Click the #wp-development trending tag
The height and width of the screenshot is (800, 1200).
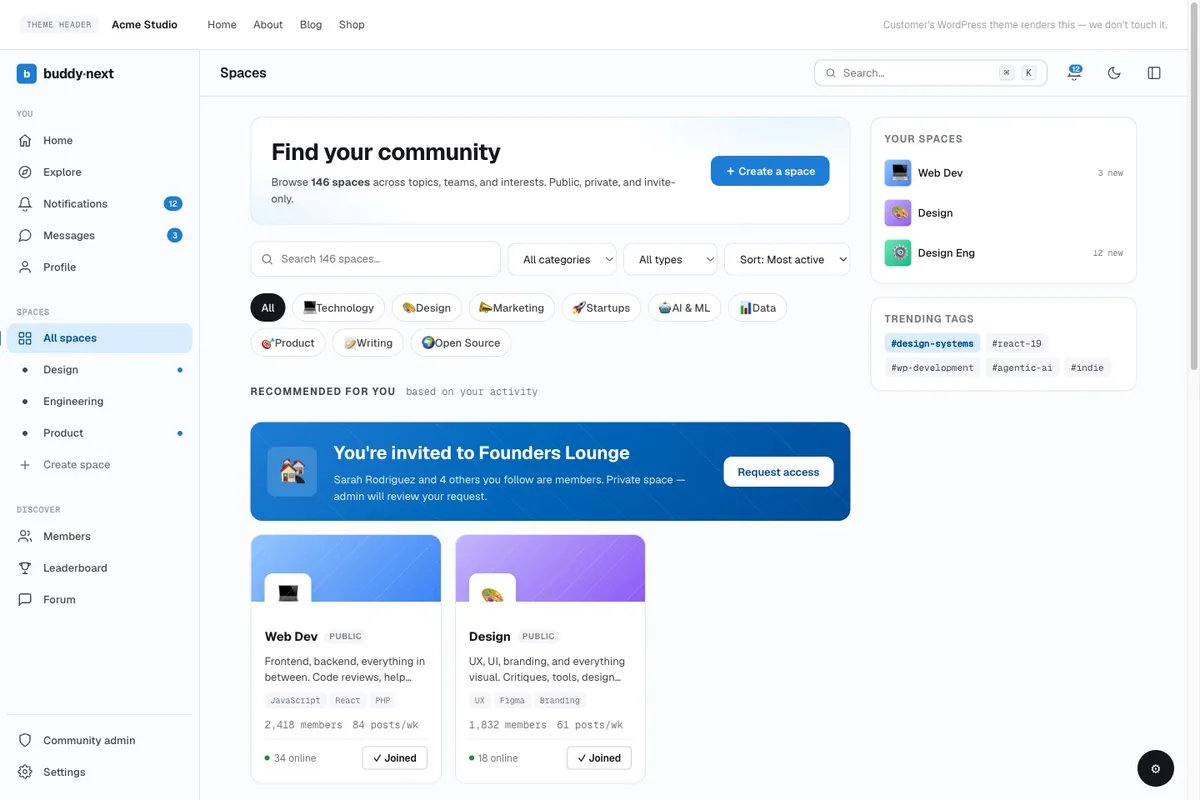(932, 368)
